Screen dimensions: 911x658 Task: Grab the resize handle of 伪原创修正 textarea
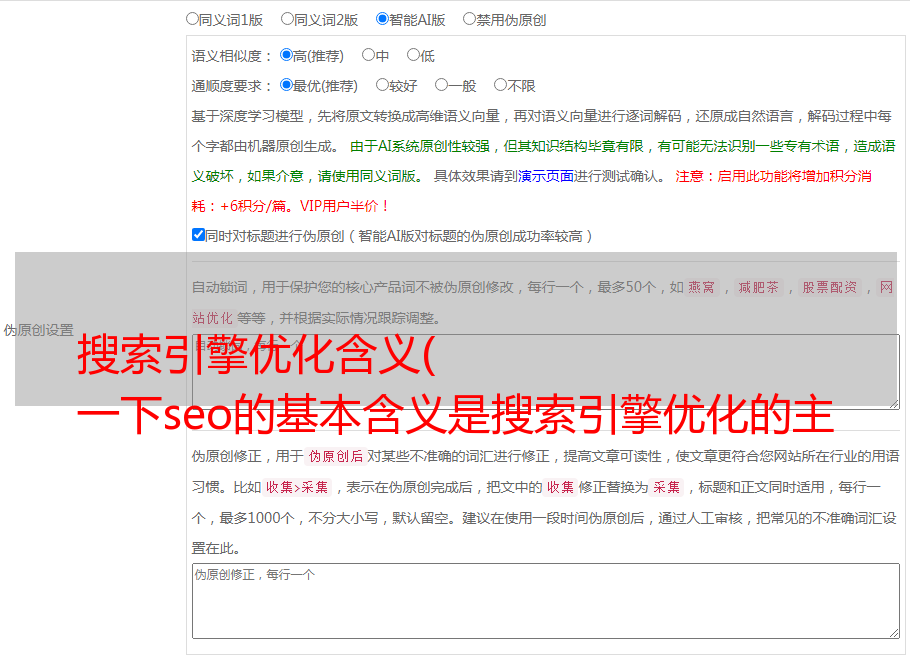point(894,634)
